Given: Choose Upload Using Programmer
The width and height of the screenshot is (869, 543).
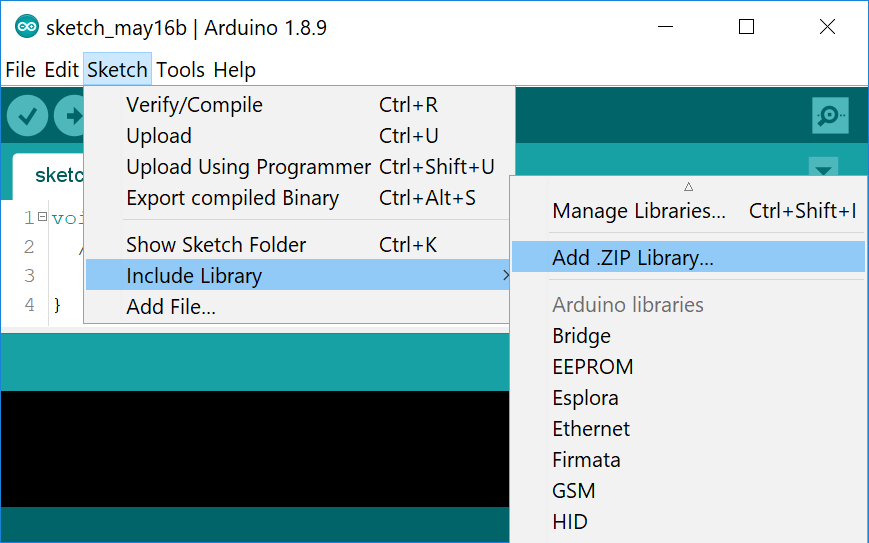Looking at the screenshot, I should 248,167.
